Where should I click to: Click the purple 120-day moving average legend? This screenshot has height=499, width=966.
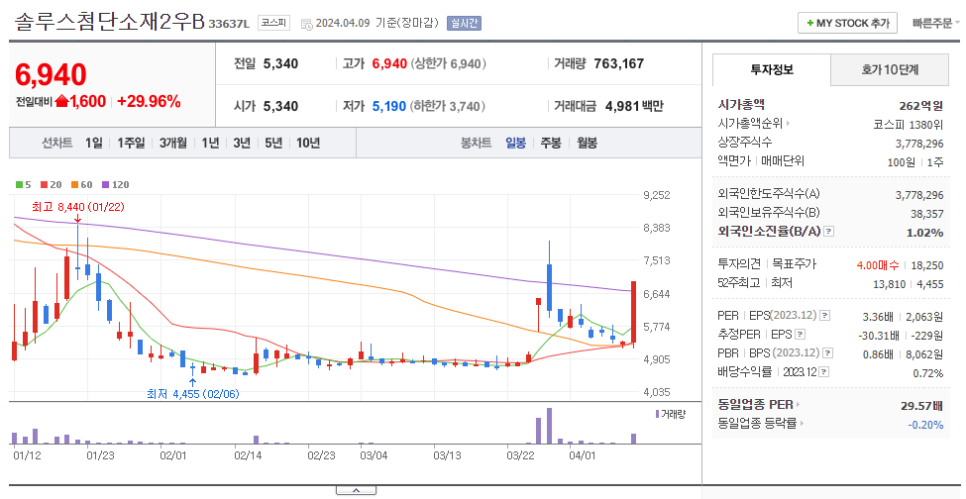(x=115, y=184)
